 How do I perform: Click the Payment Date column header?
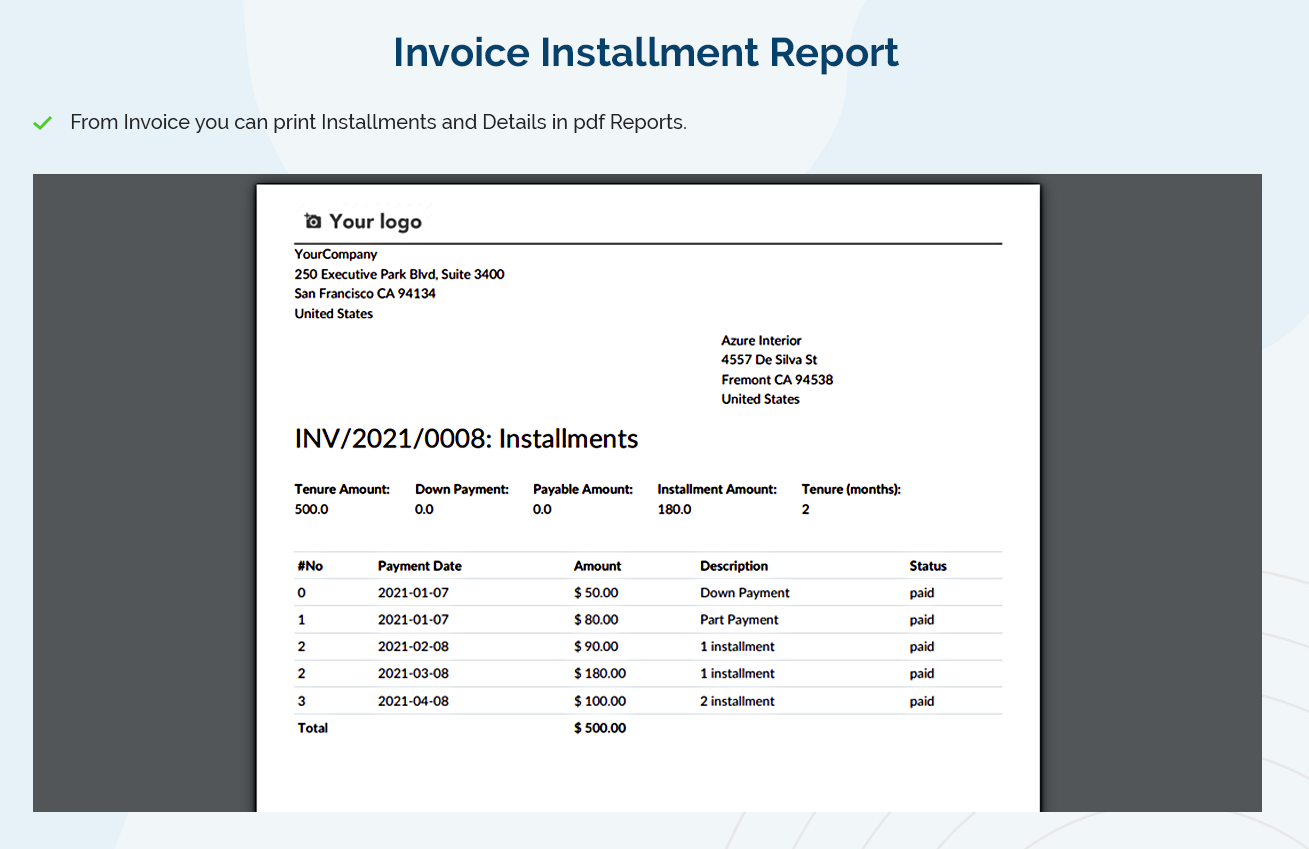coord(420,566)
